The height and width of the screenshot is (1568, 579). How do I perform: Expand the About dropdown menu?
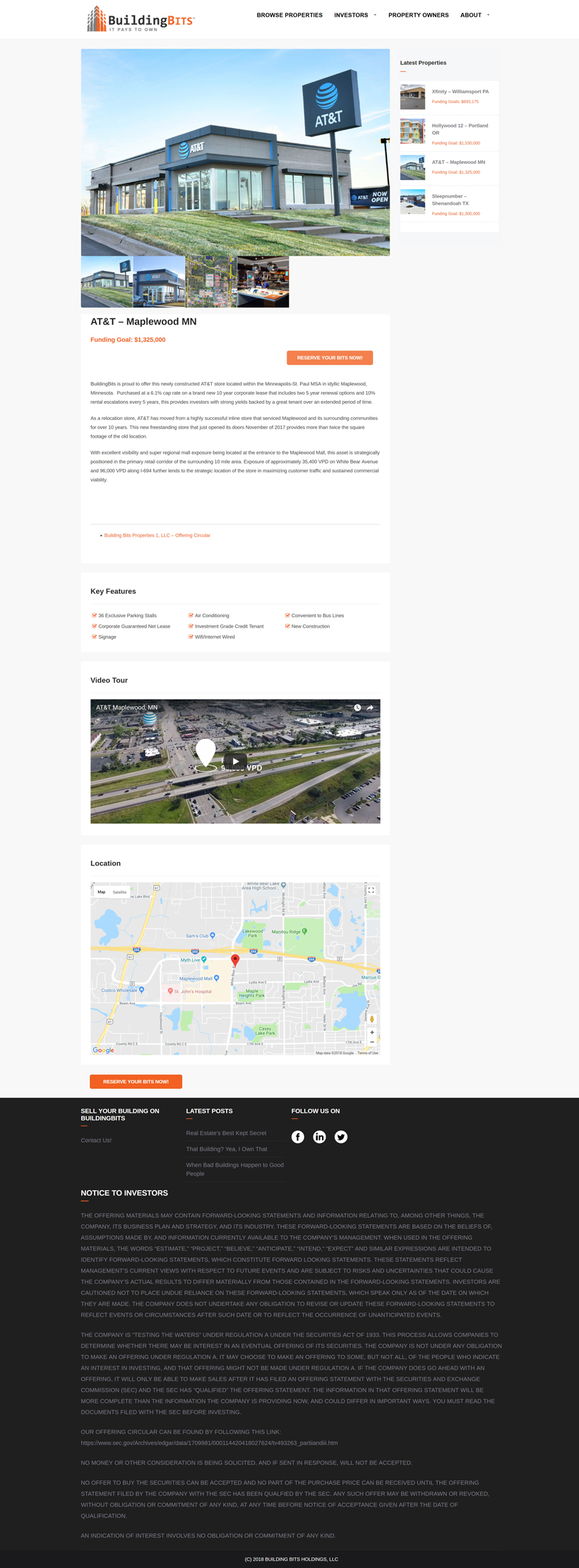click(474, 15)
